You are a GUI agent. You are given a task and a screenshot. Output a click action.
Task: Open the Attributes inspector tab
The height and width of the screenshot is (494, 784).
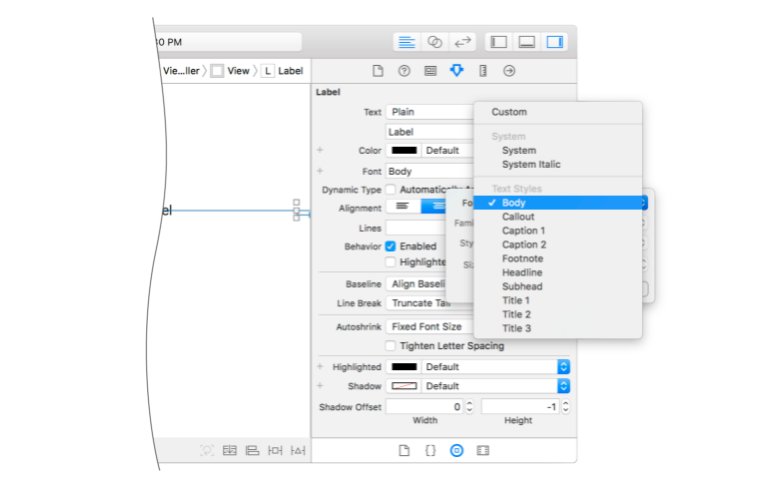[x=457, y=71]
